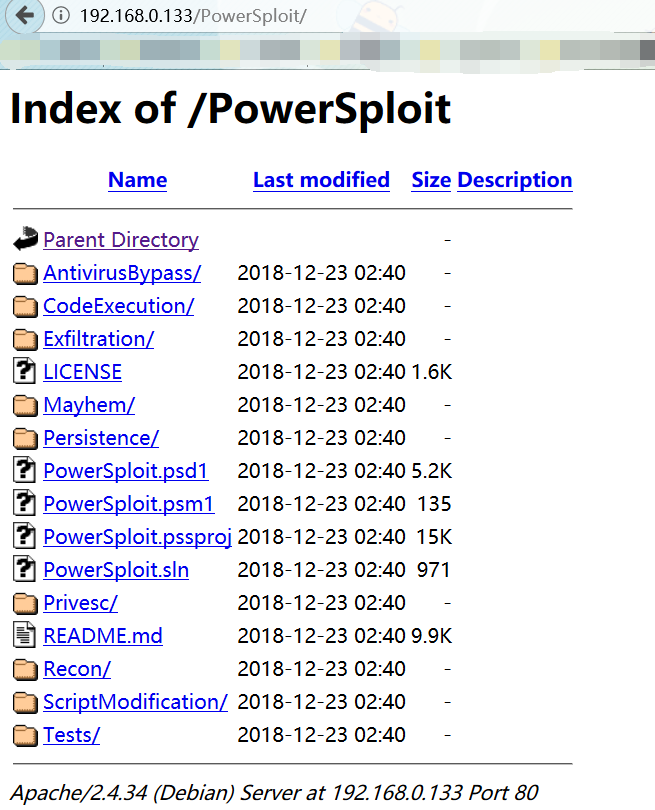
Task: Click the 'Index of /PowerSploit' heading
Action: pyautogui.click(x=230, y=109)
